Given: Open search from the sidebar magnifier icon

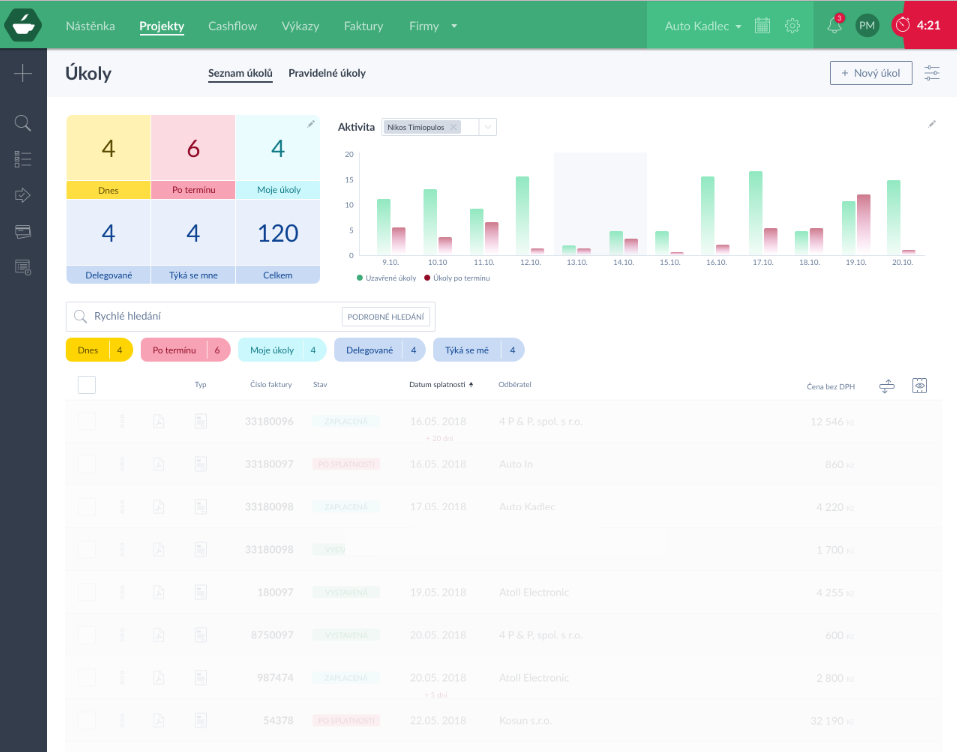Looking at the screenshot, I should 23,123.
